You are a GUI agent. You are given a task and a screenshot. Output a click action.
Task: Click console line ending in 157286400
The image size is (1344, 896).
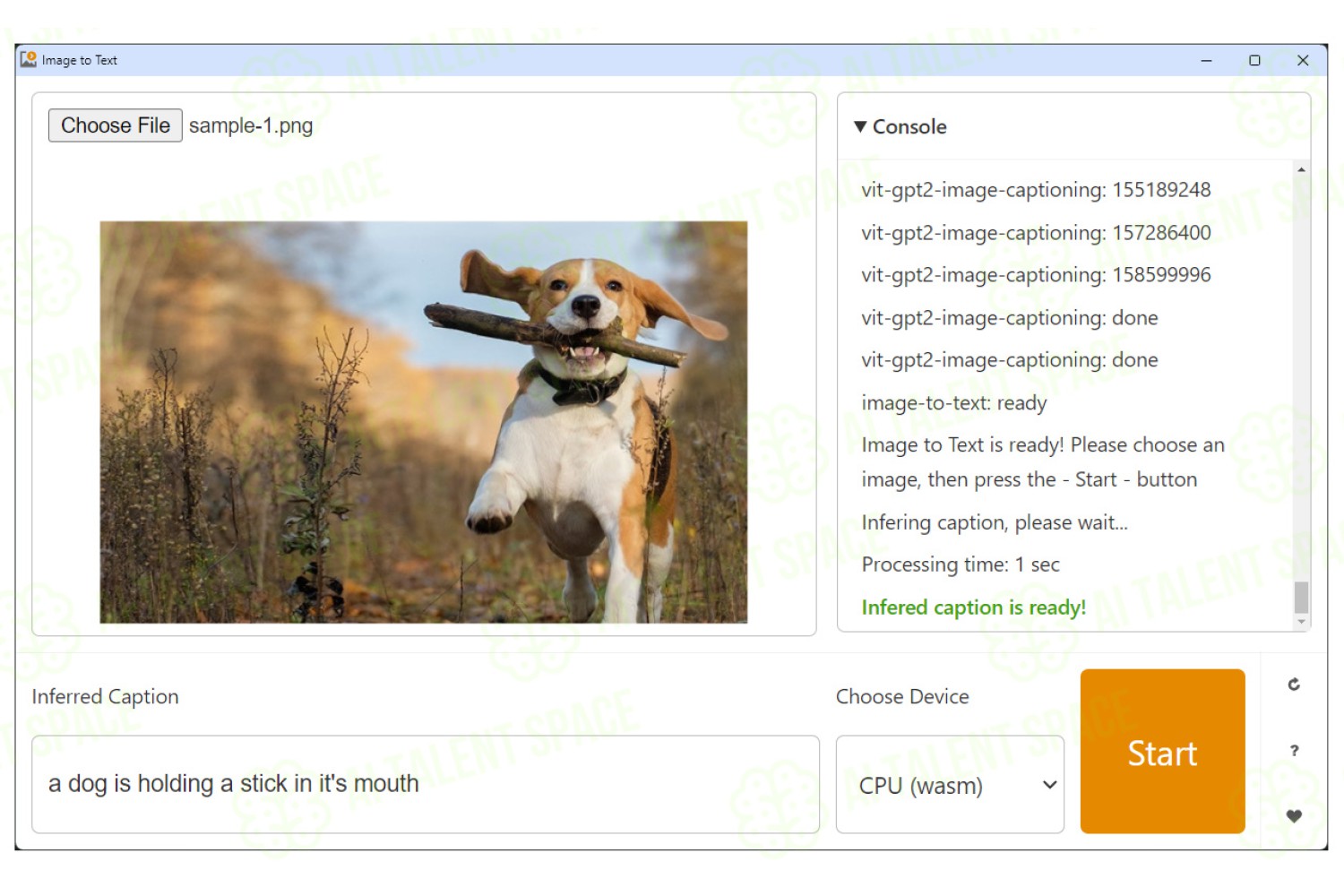click(x=1036, y=233)
